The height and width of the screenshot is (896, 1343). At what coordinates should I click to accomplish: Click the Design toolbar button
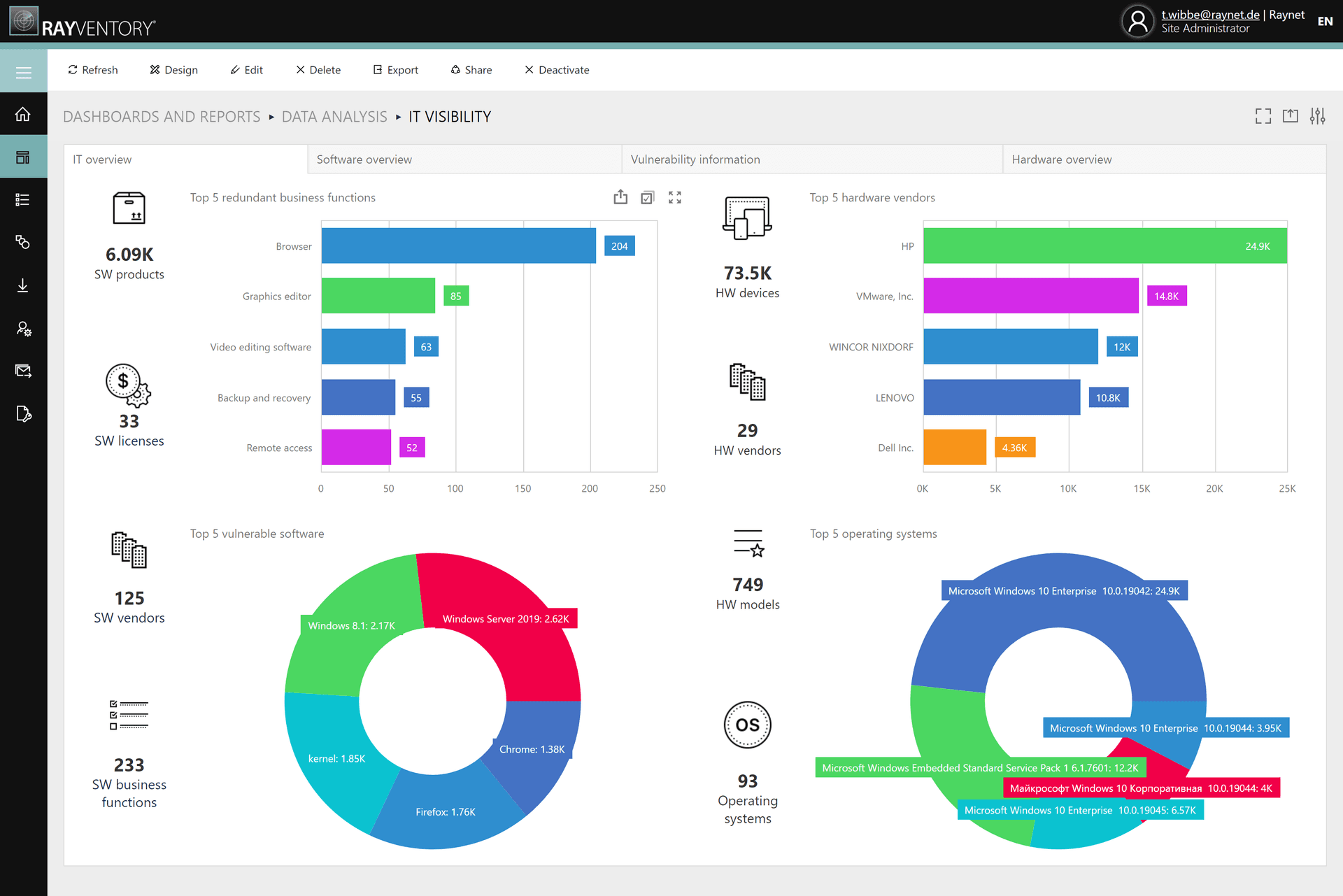point(173,70)
